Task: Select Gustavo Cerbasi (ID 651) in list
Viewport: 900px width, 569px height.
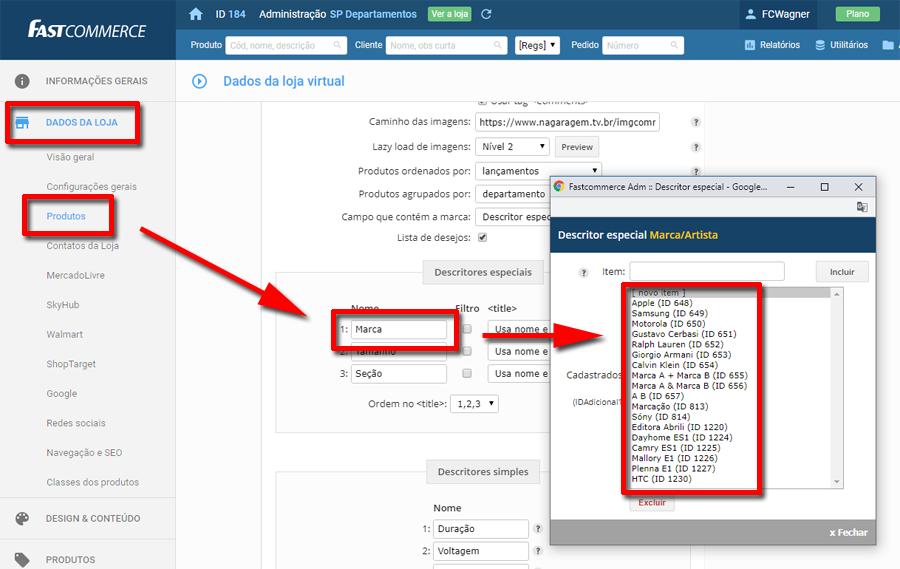Action: click(684, 334)
